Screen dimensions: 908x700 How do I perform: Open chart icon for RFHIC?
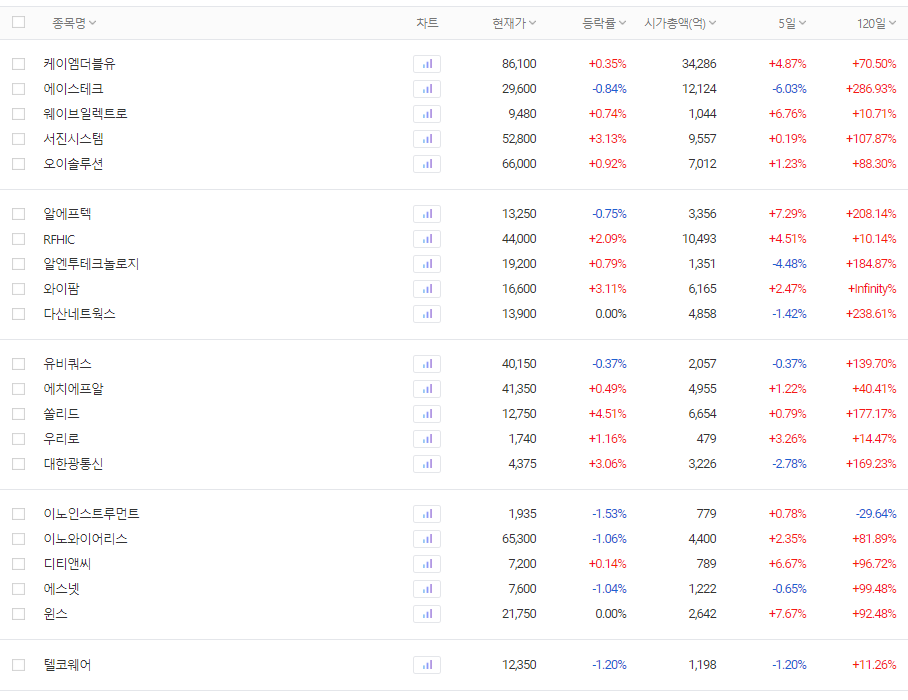pos(427,239)
